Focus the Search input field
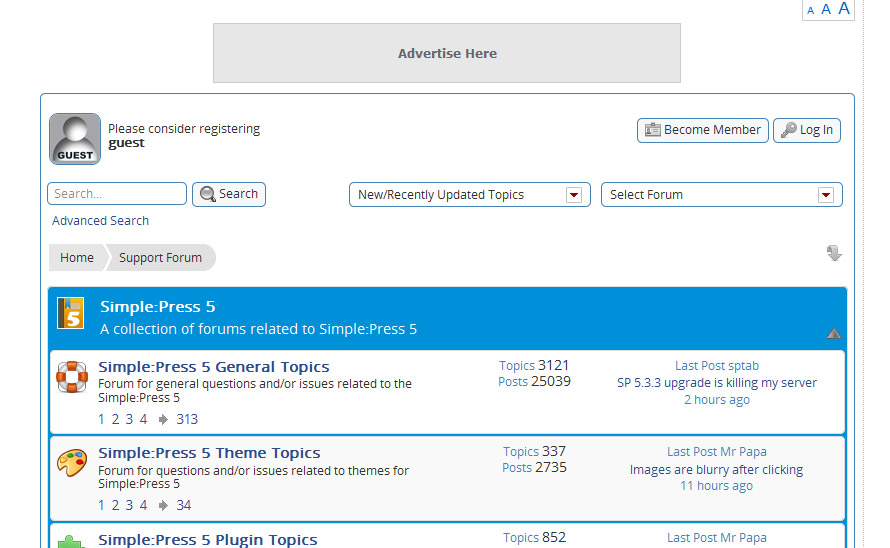 point(117,194)
